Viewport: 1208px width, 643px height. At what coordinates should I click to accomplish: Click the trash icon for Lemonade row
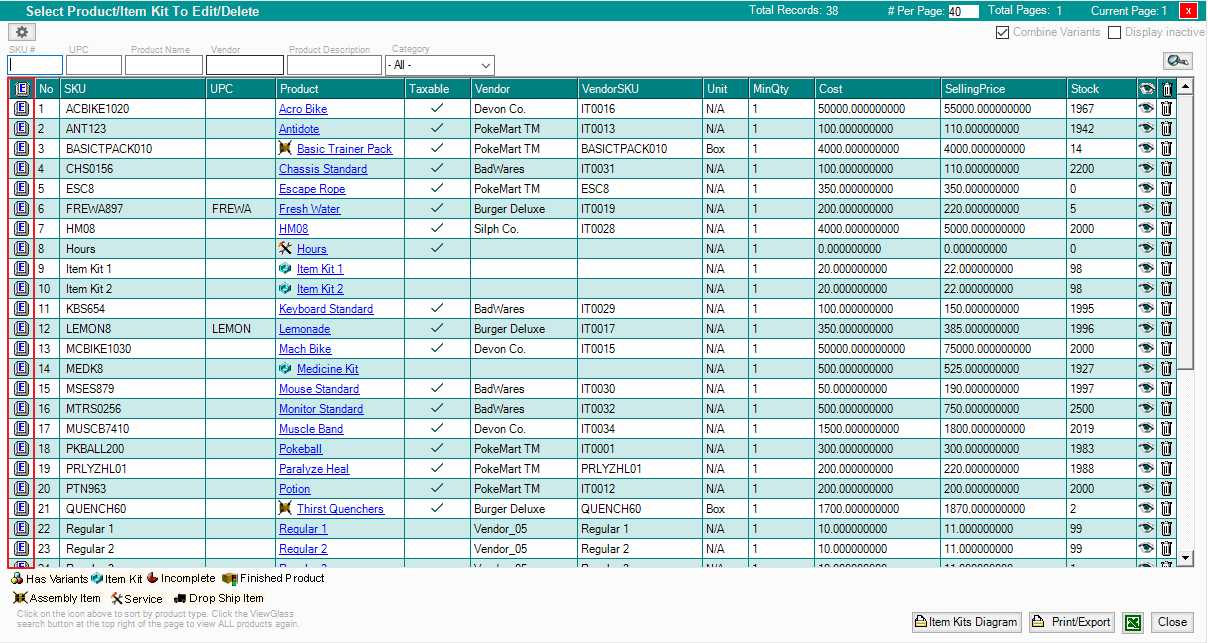[x=1166, y=329]
